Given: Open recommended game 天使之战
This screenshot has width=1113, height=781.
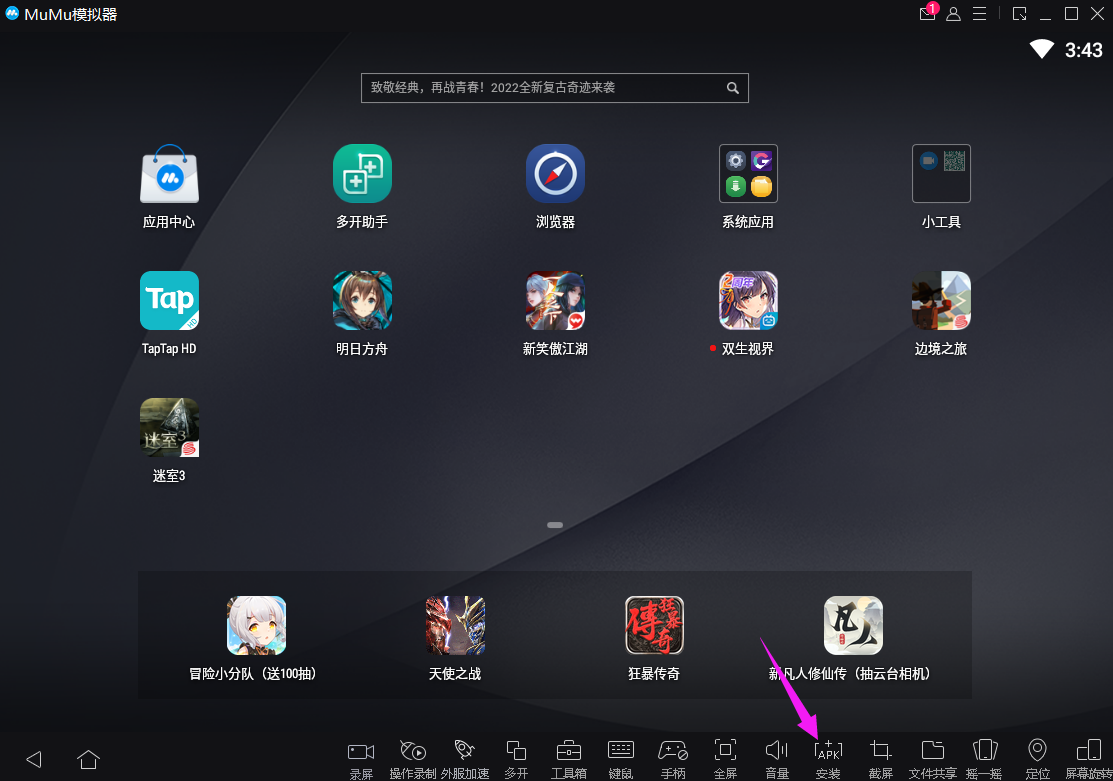Looking at the screenshot, I should (x=455, y=626).
